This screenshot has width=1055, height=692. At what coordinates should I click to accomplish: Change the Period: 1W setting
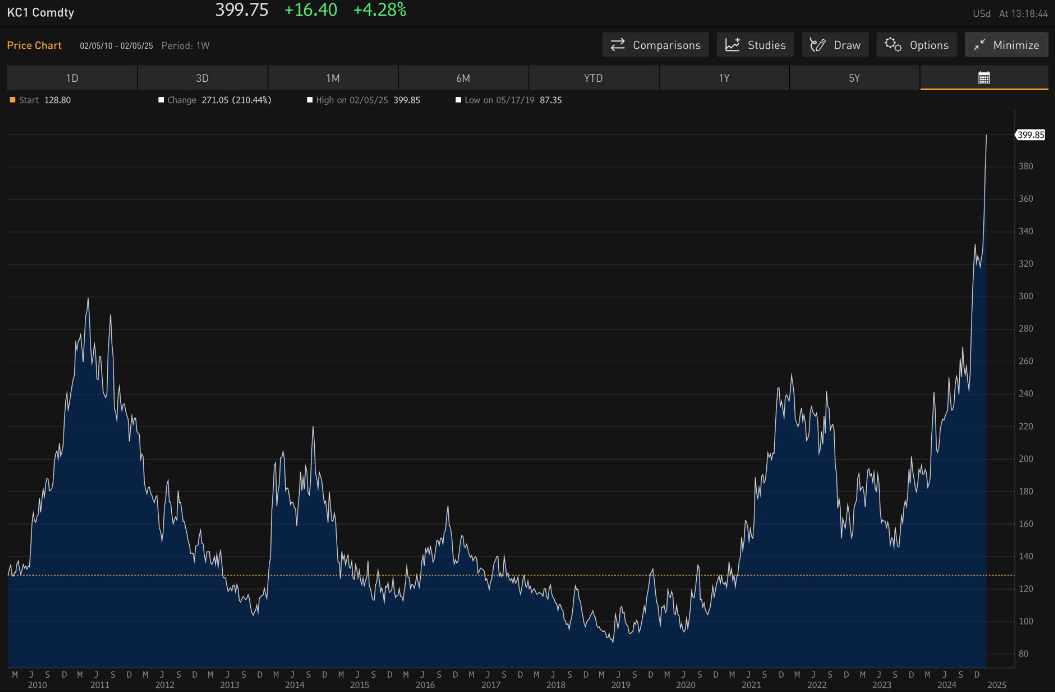point(186,46)
